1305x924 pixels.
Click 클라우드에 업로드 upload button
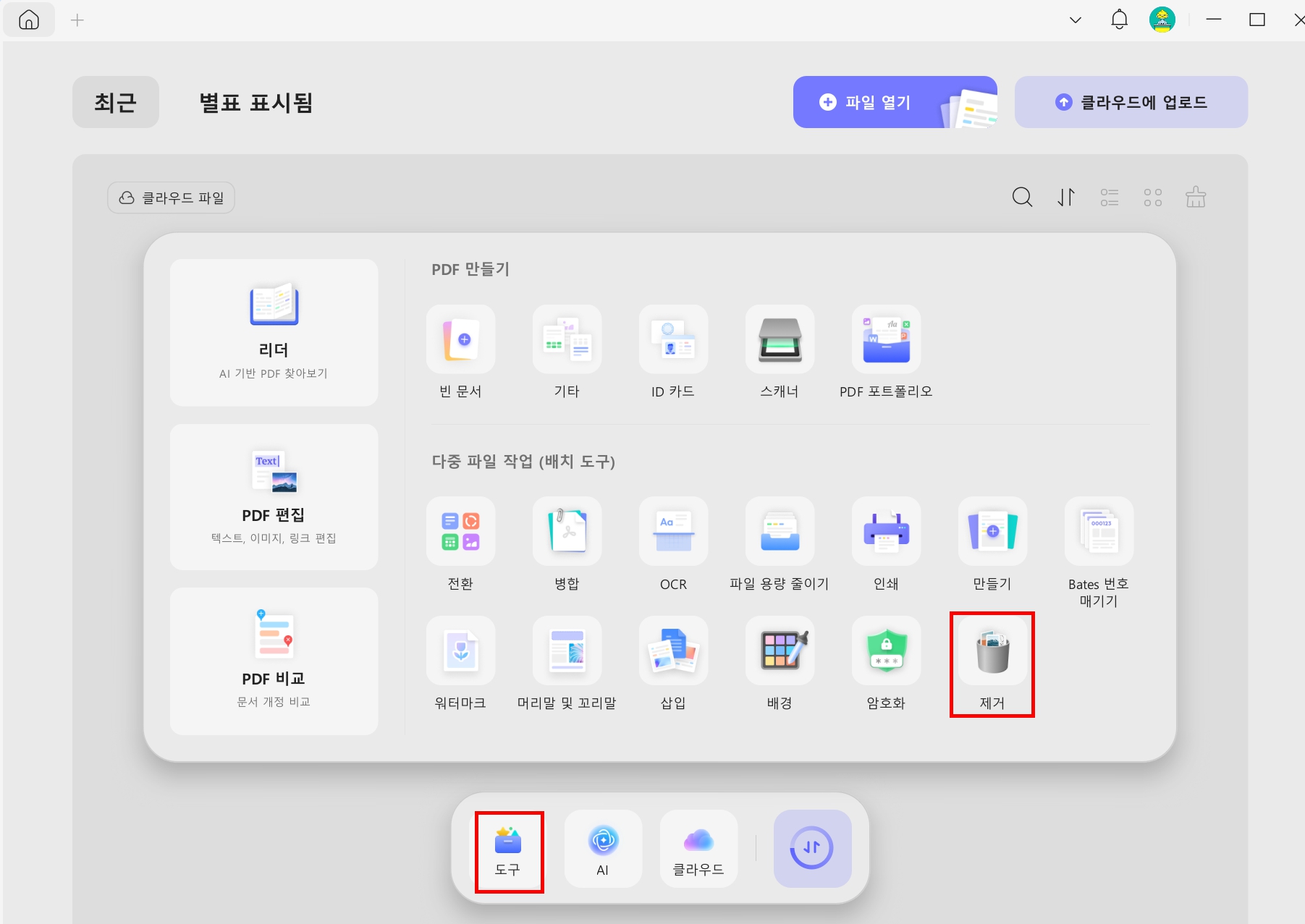point(1131,102)
